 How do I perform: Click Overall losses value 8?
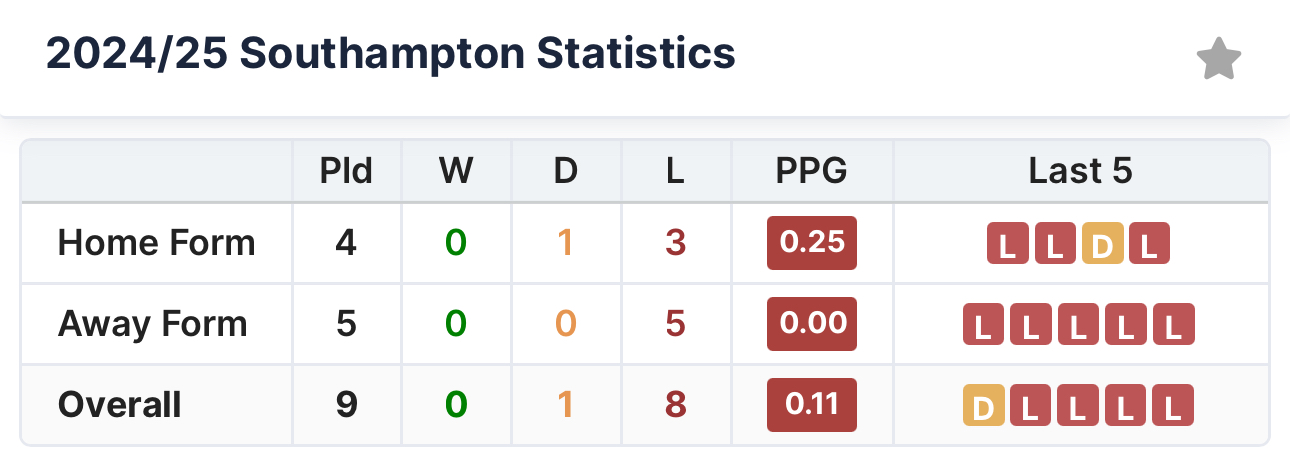tap(675, 404)
